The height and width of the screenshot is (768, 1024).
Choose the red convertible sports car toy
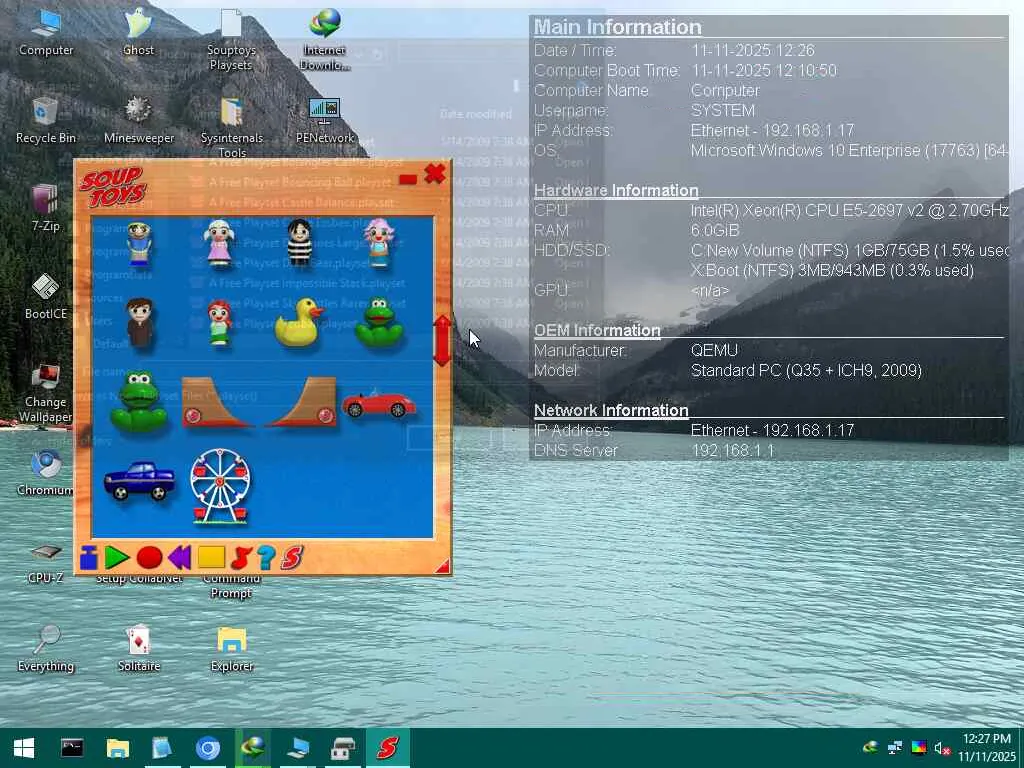pos(379,404)
